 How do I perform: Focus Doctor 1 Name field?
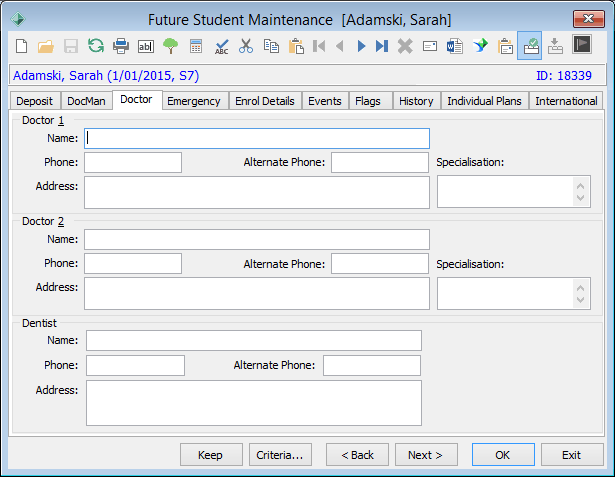point(257,138)
